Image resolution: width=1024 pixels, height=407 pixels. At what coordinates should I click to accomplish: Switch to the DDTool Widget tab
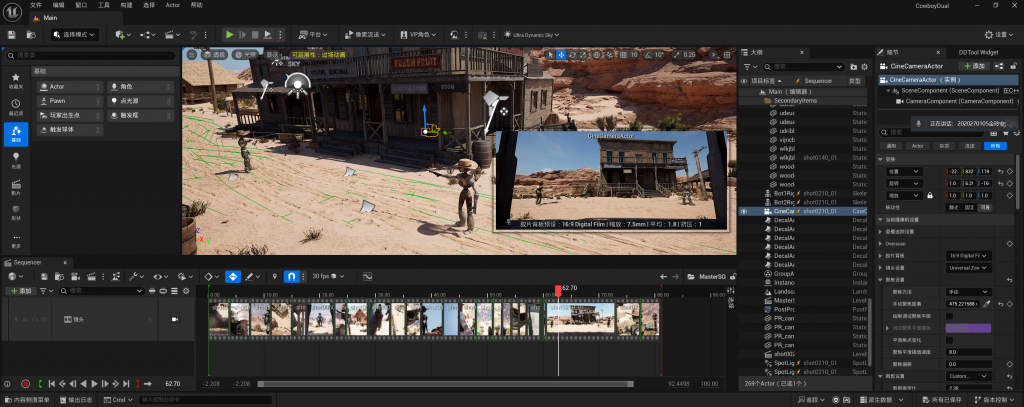[x=977, y=51]
